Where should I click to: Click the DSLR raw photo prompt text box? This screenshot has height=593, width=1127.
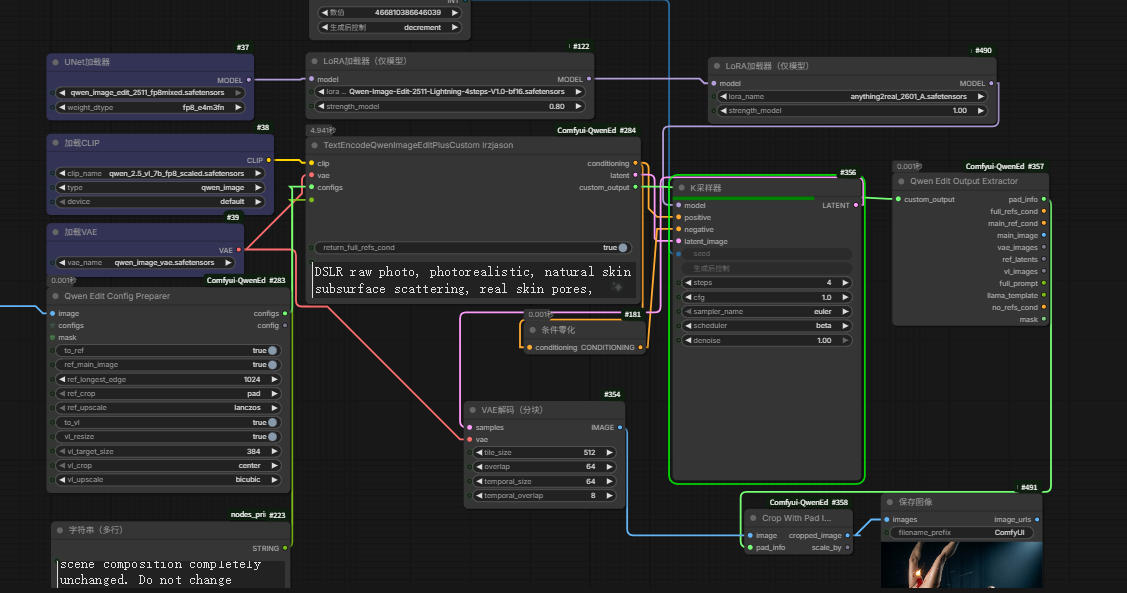coord(472,280)
